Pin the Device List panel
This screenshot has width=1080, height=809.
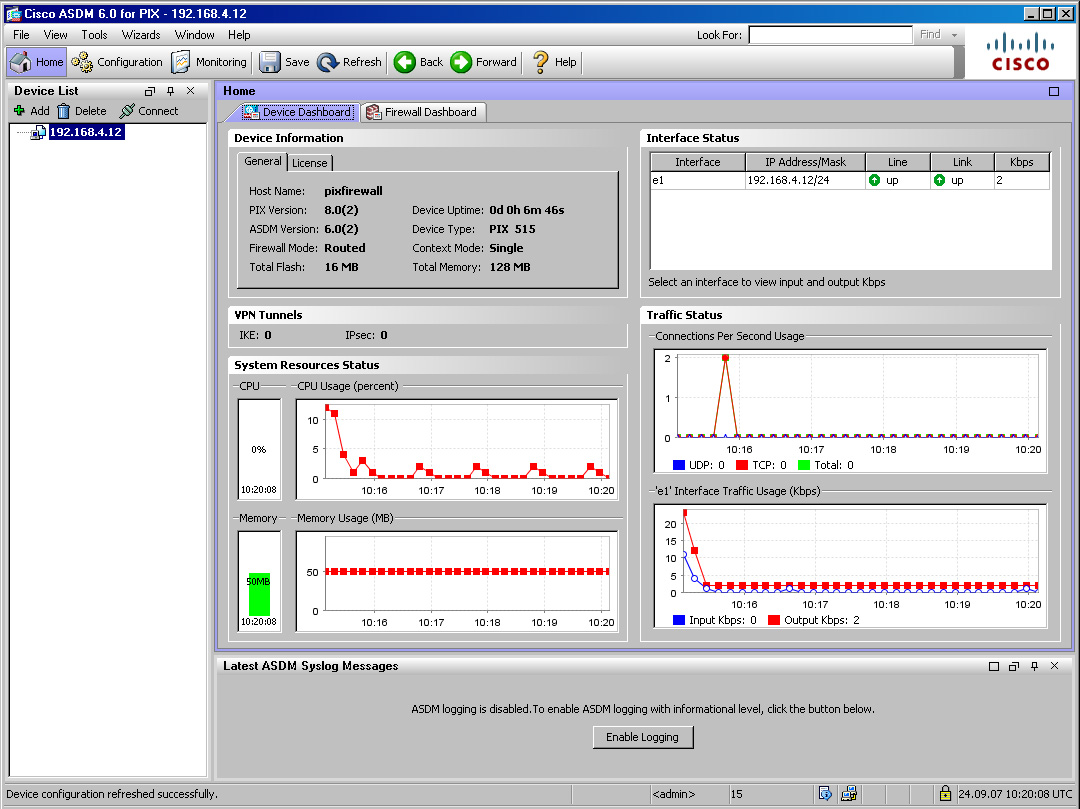pyautogui.click(x=170, y=91)
